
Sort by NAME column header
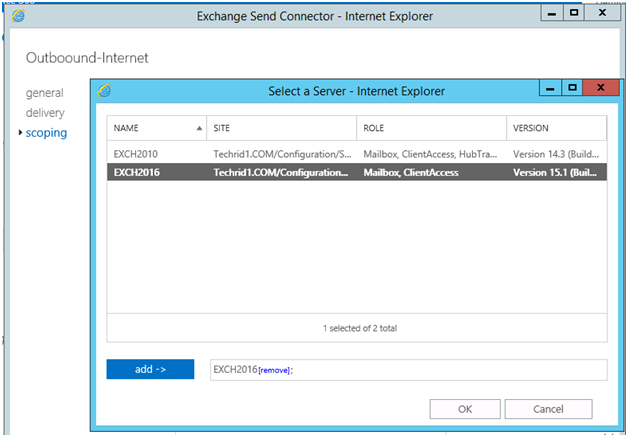coord(157,128)
